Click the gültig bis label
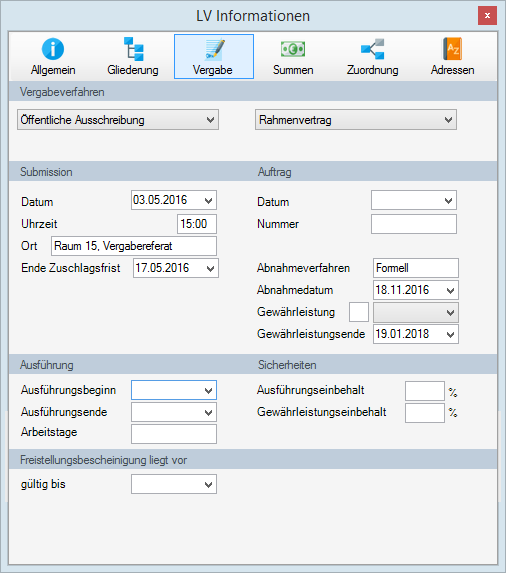The height and width of the screenshot is (573, 506). click(43, 484)
